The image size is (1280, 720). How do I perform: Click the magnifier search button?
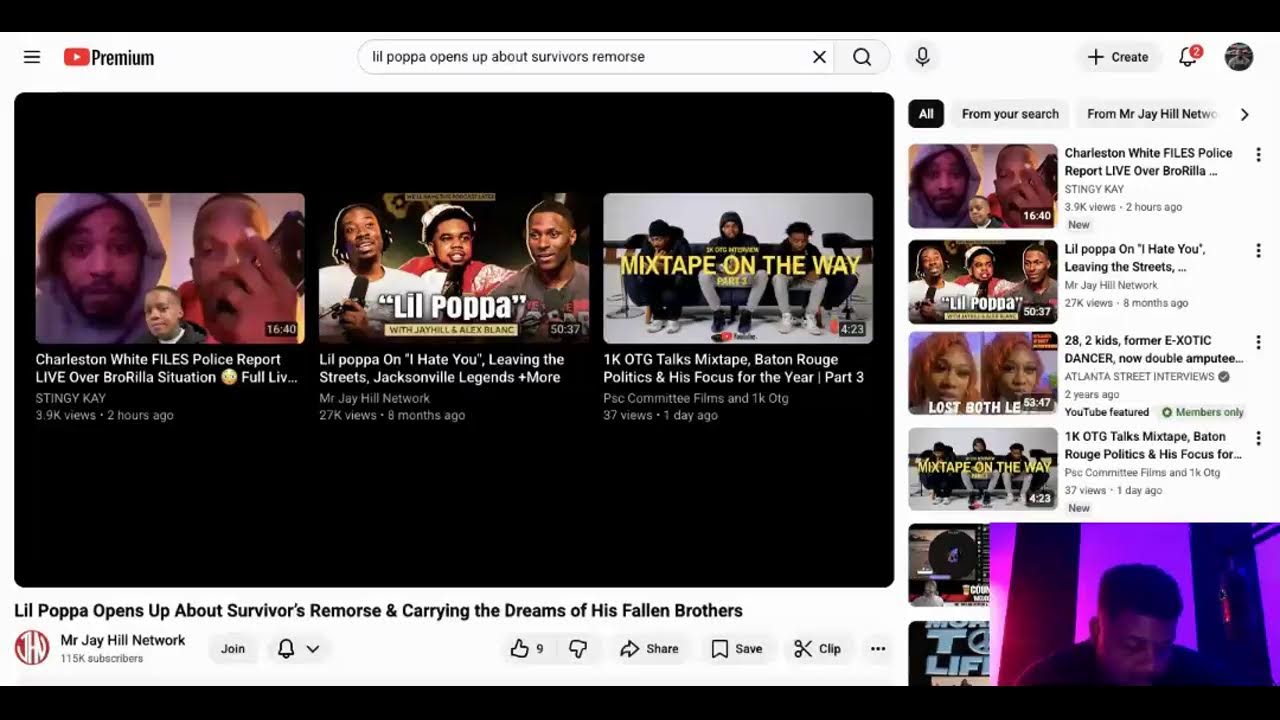point(862,57)
